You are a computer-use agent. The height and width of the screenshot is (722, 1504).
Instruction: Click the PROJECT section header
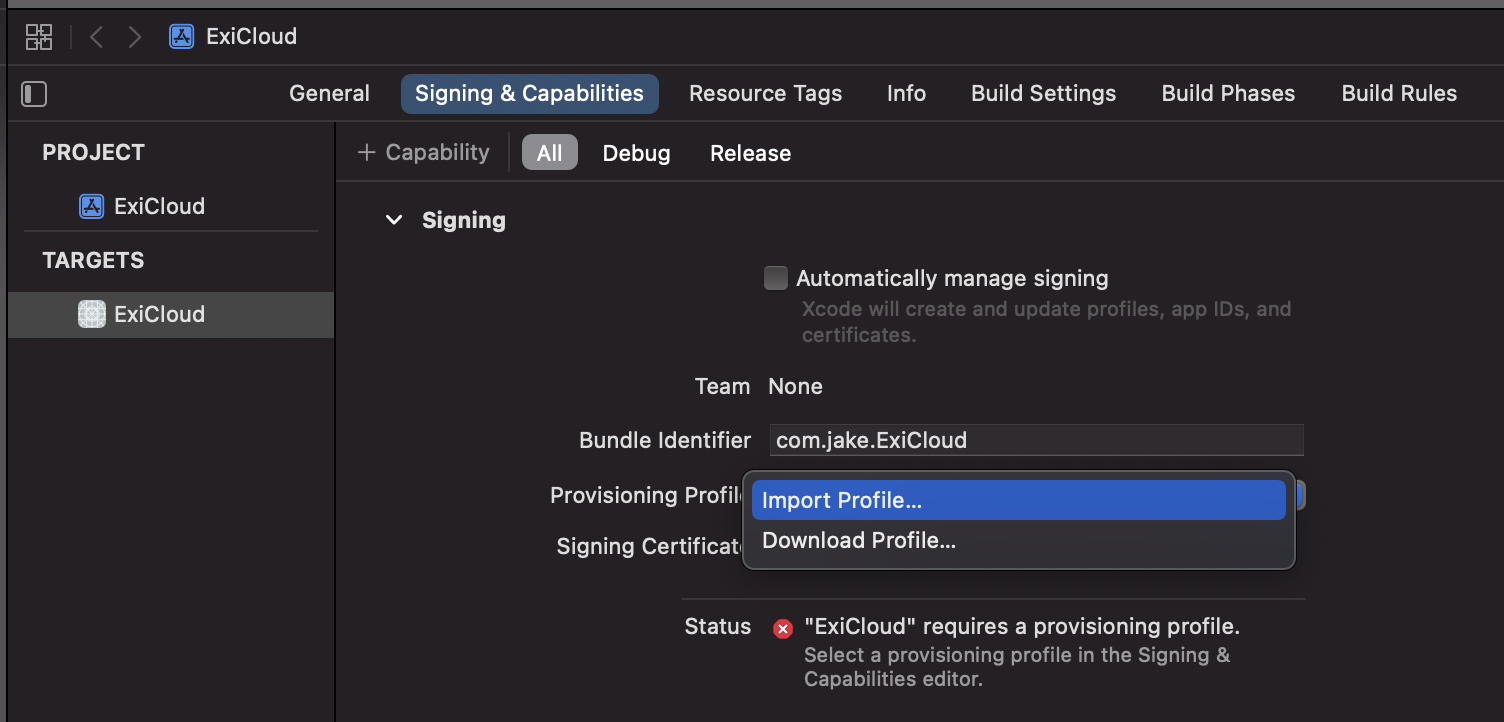click(x=93, y=153)
